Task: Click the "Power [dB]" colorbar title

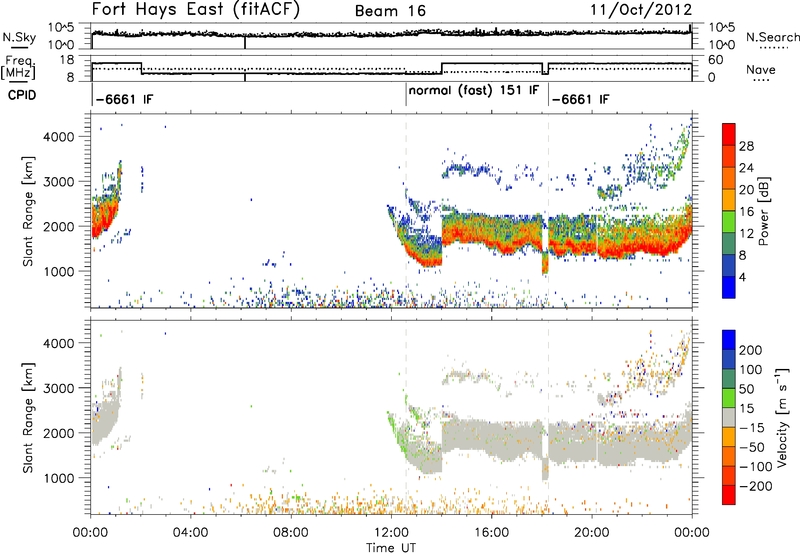Action: (763, 211)
